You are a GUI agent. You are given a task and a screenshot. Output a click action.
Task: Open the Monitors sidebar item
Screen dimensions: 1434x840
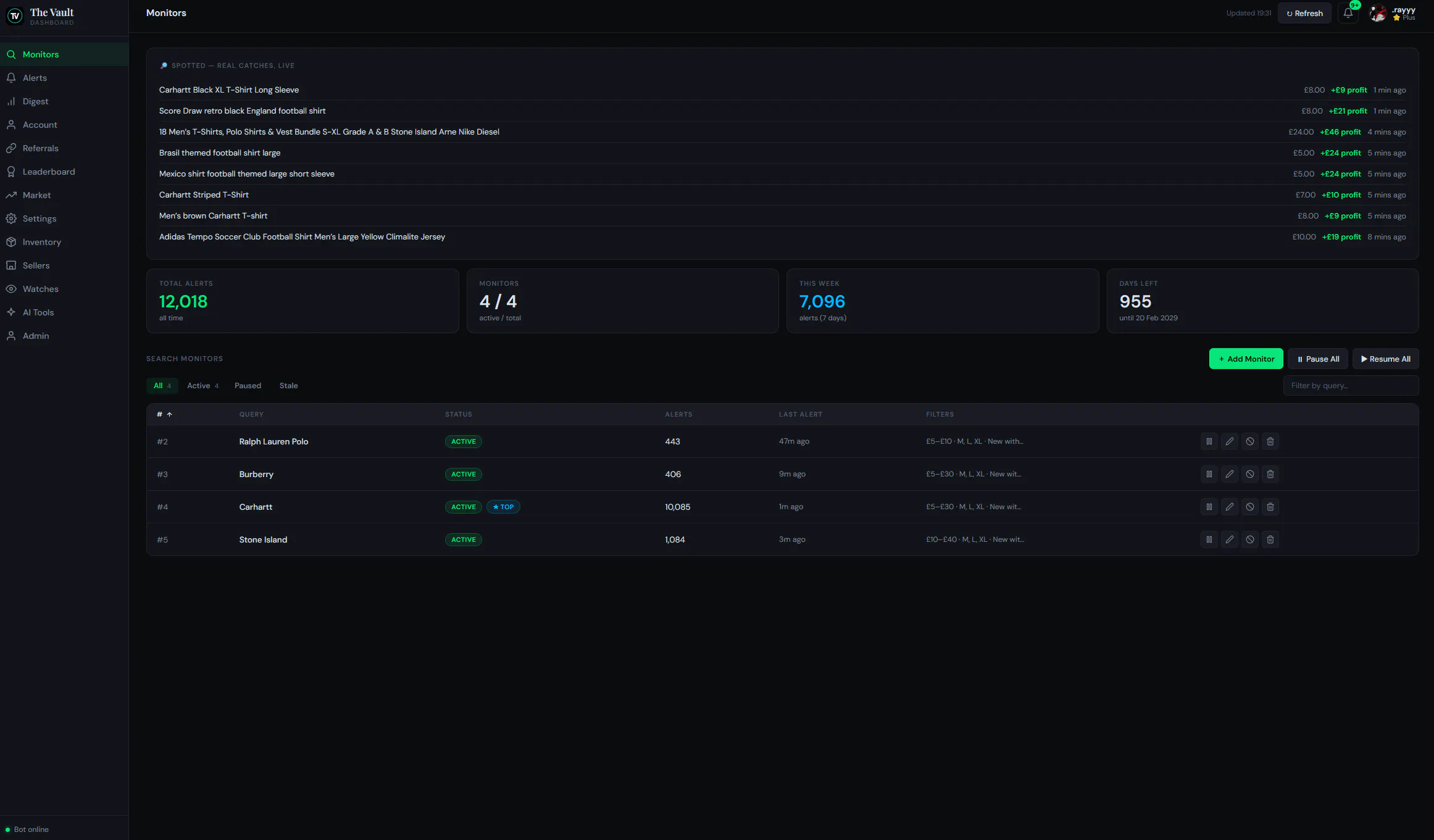click(64, 54)
